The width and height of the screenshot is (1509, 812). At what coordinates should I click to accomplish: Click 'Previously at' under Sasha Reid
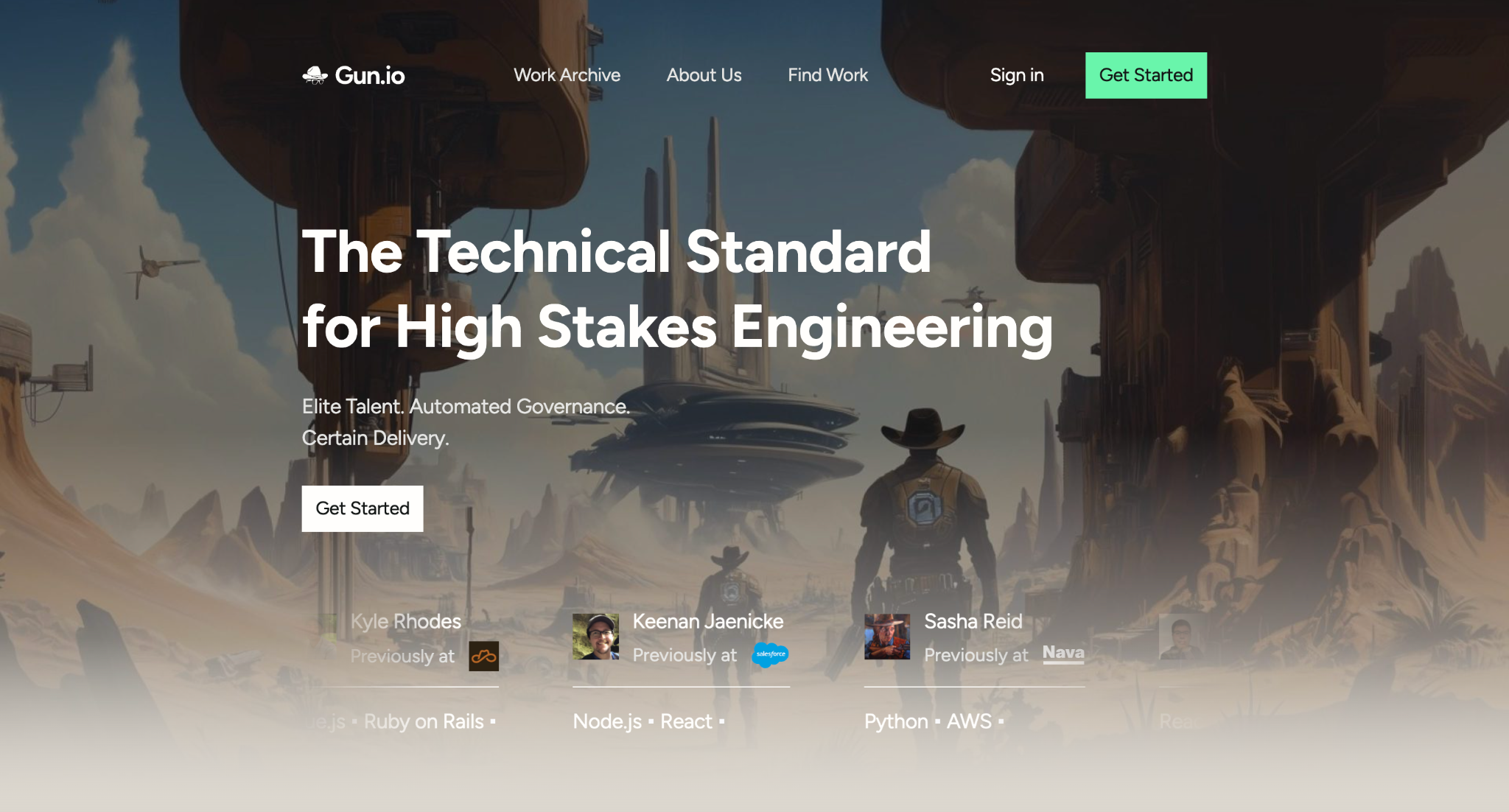pos(976,655)
